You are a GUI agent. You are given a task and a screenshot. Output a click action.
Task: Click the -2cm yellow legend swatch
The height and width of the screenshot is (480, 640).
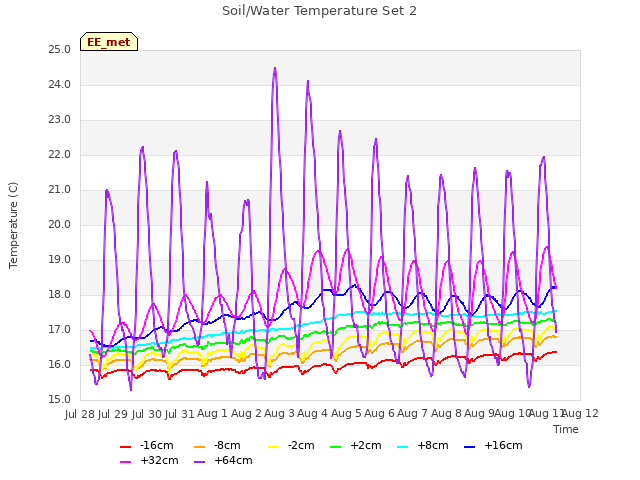click(x=274, y=447)
